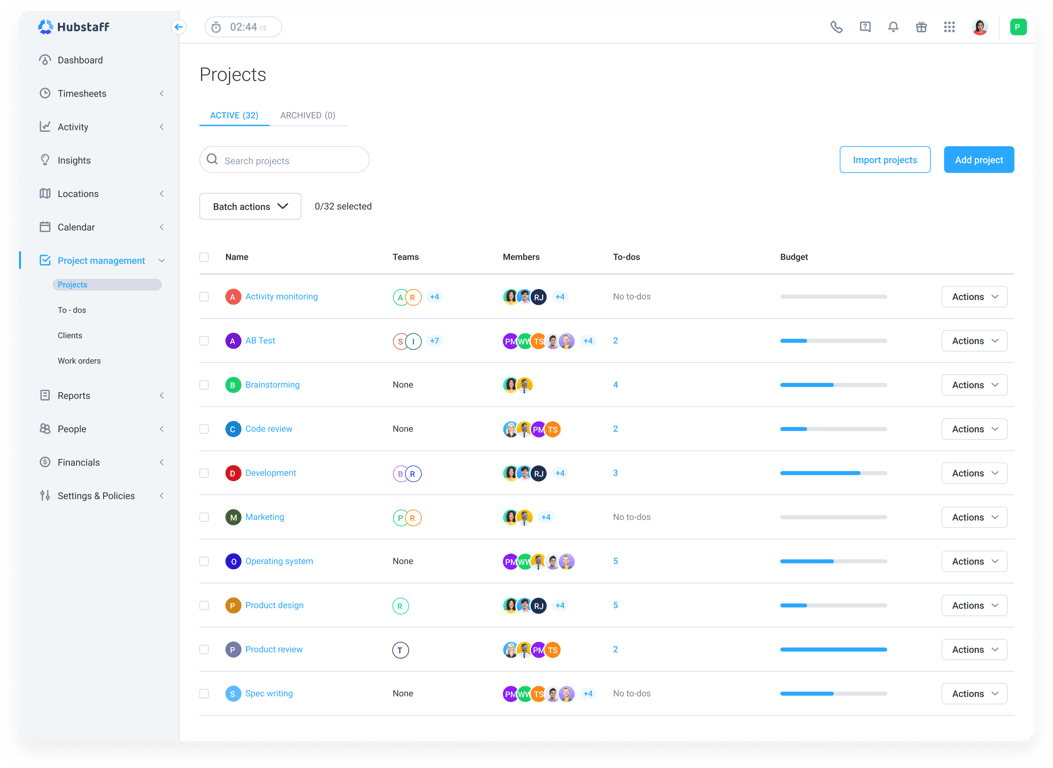Click the Dashboard sidebar icon
Screen dimensions: 1053x768
point(45,60)
